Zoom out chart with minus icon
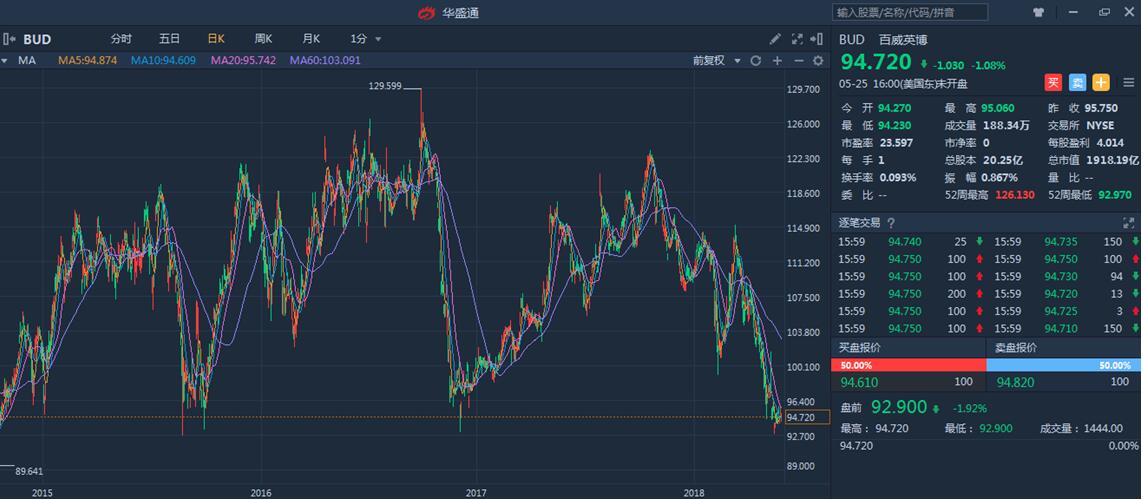This screenshot has height=500, width=1143. tap(798, 60)
